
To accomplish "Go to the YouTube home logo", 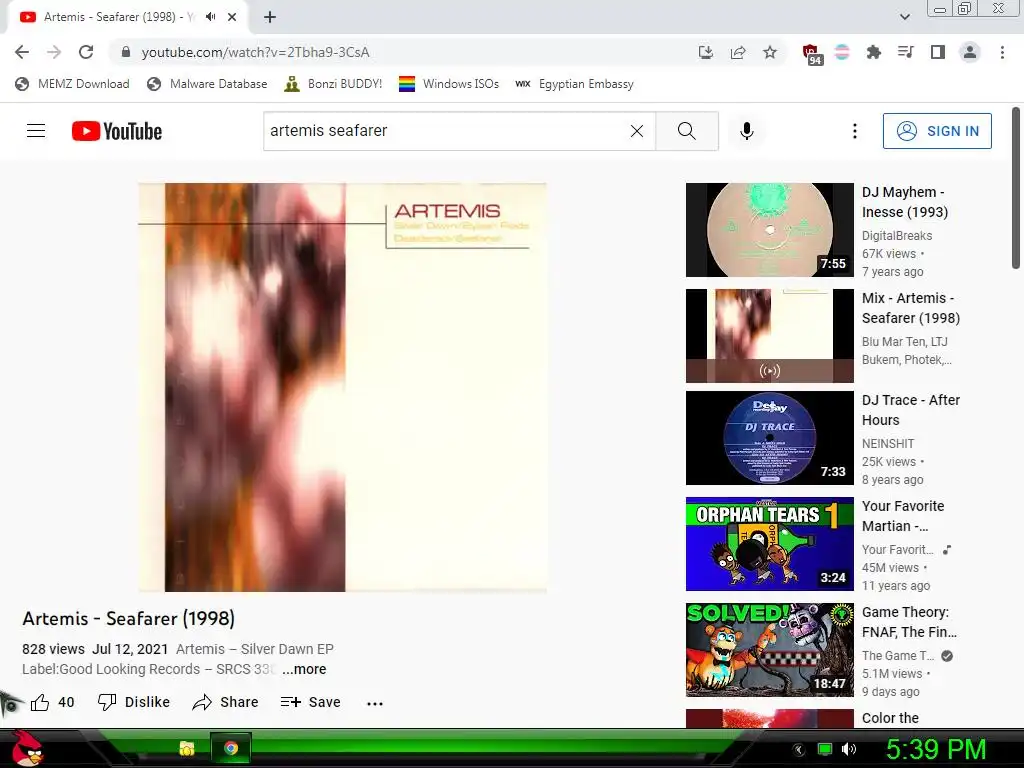I will tap(117, 131).
